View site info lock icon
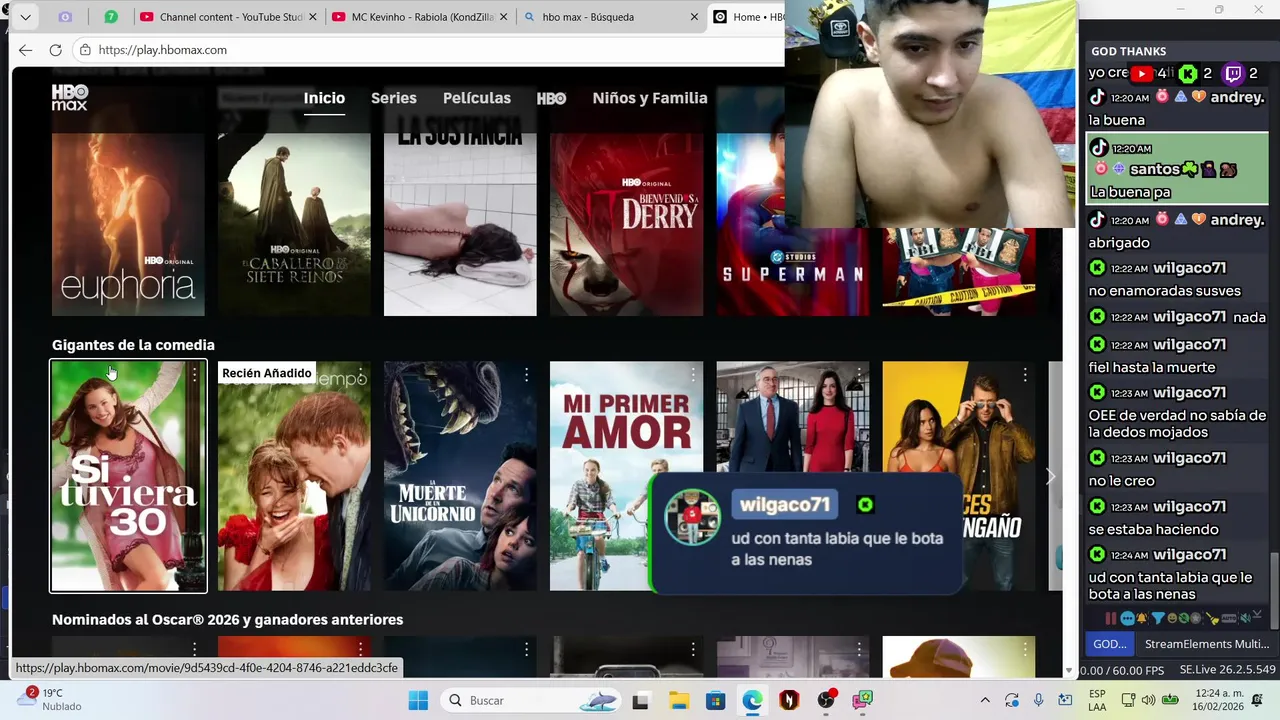Screen dimensions: 1280x720 click(x=85, y=50)
